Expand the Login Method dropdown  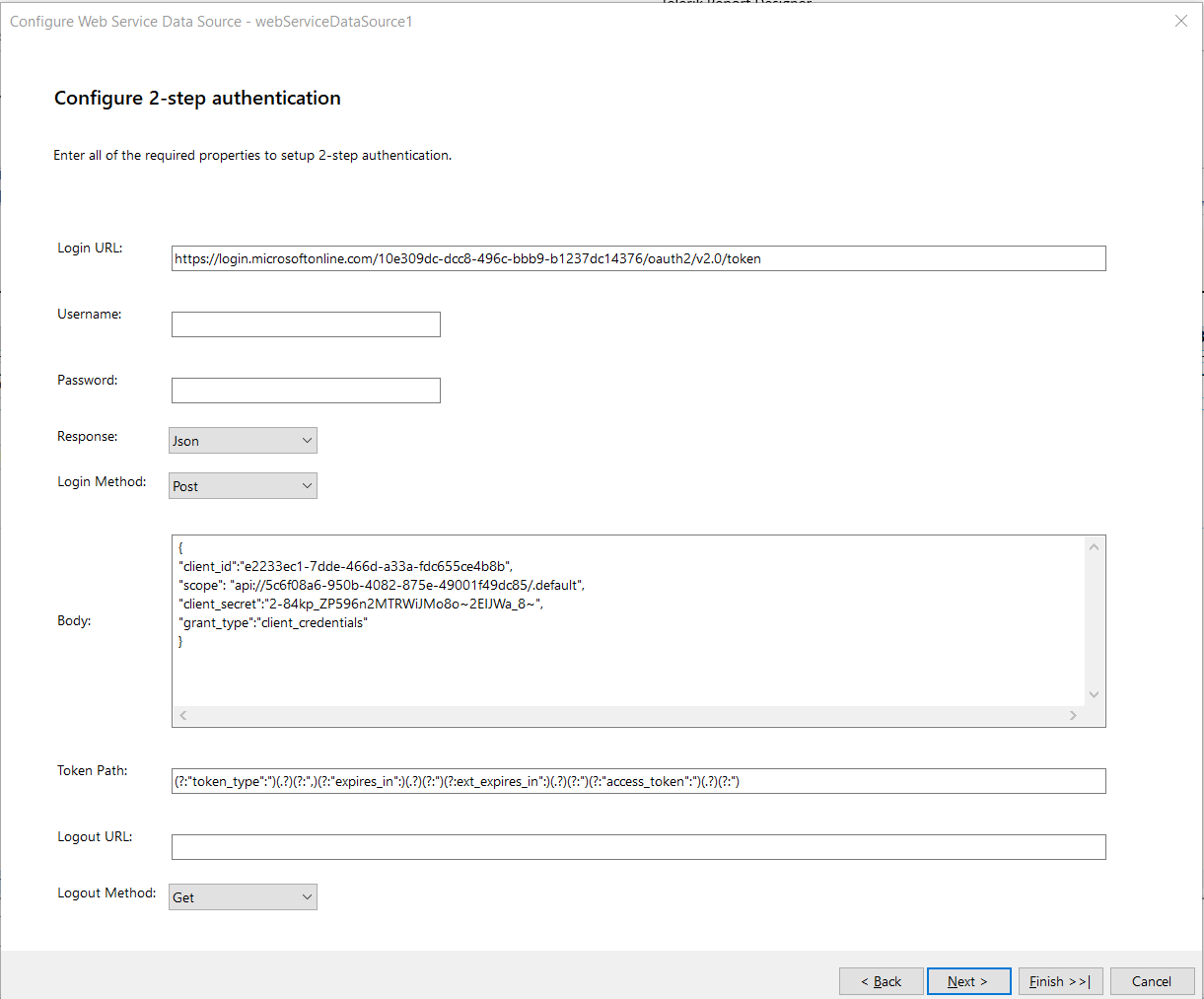[243, 486]
